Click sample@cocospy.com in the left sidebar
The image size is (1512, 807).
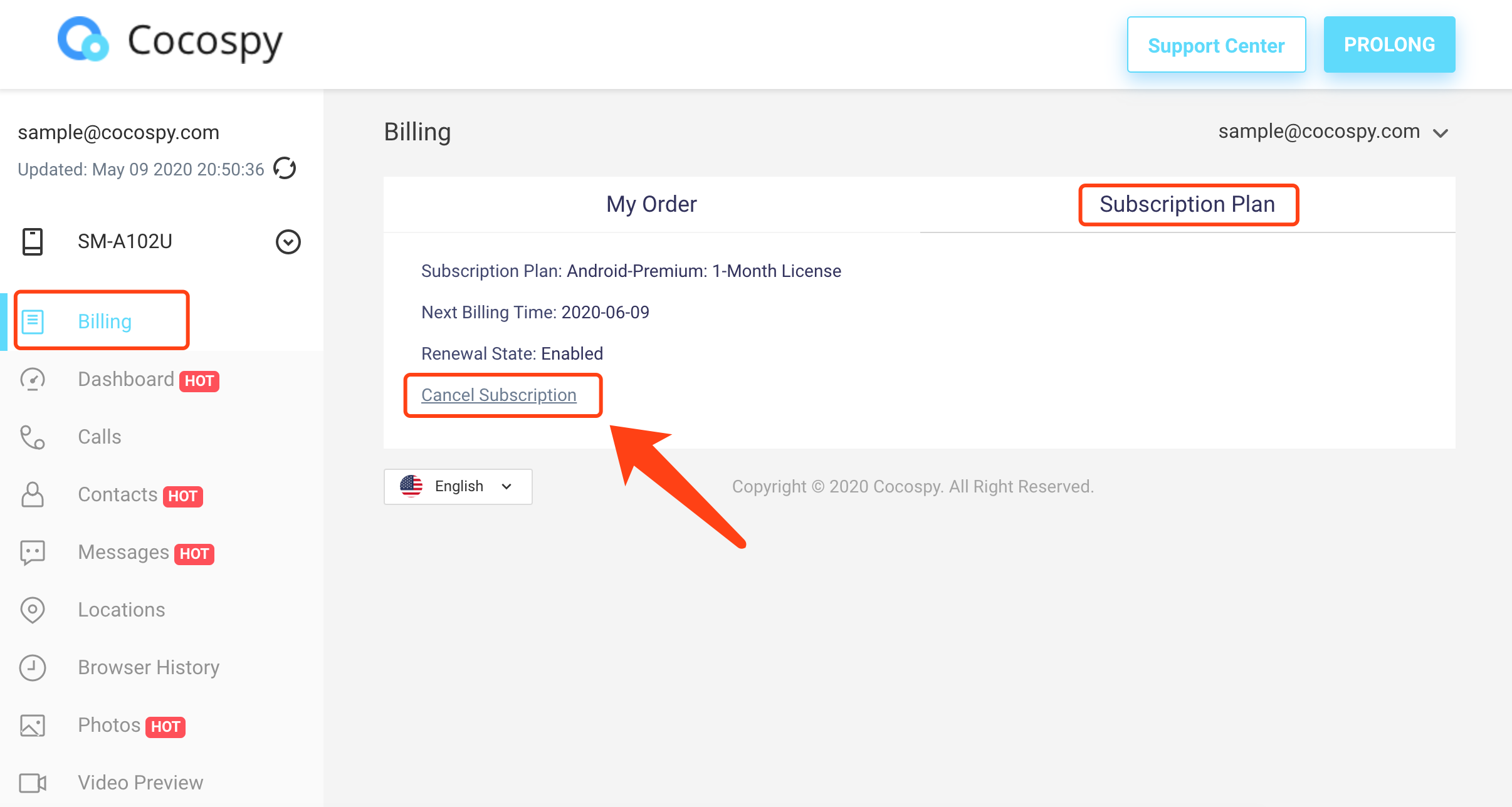coord(118,132)
